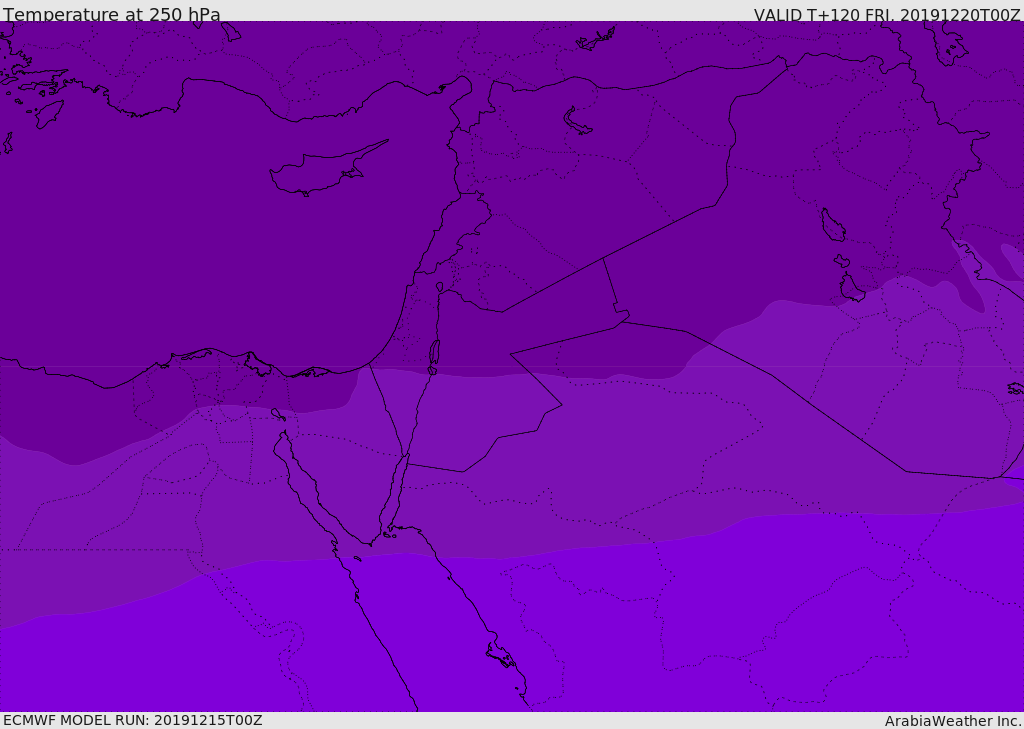Click the 'ArabiaWeather Inc.' credit text

coord(953,721)
